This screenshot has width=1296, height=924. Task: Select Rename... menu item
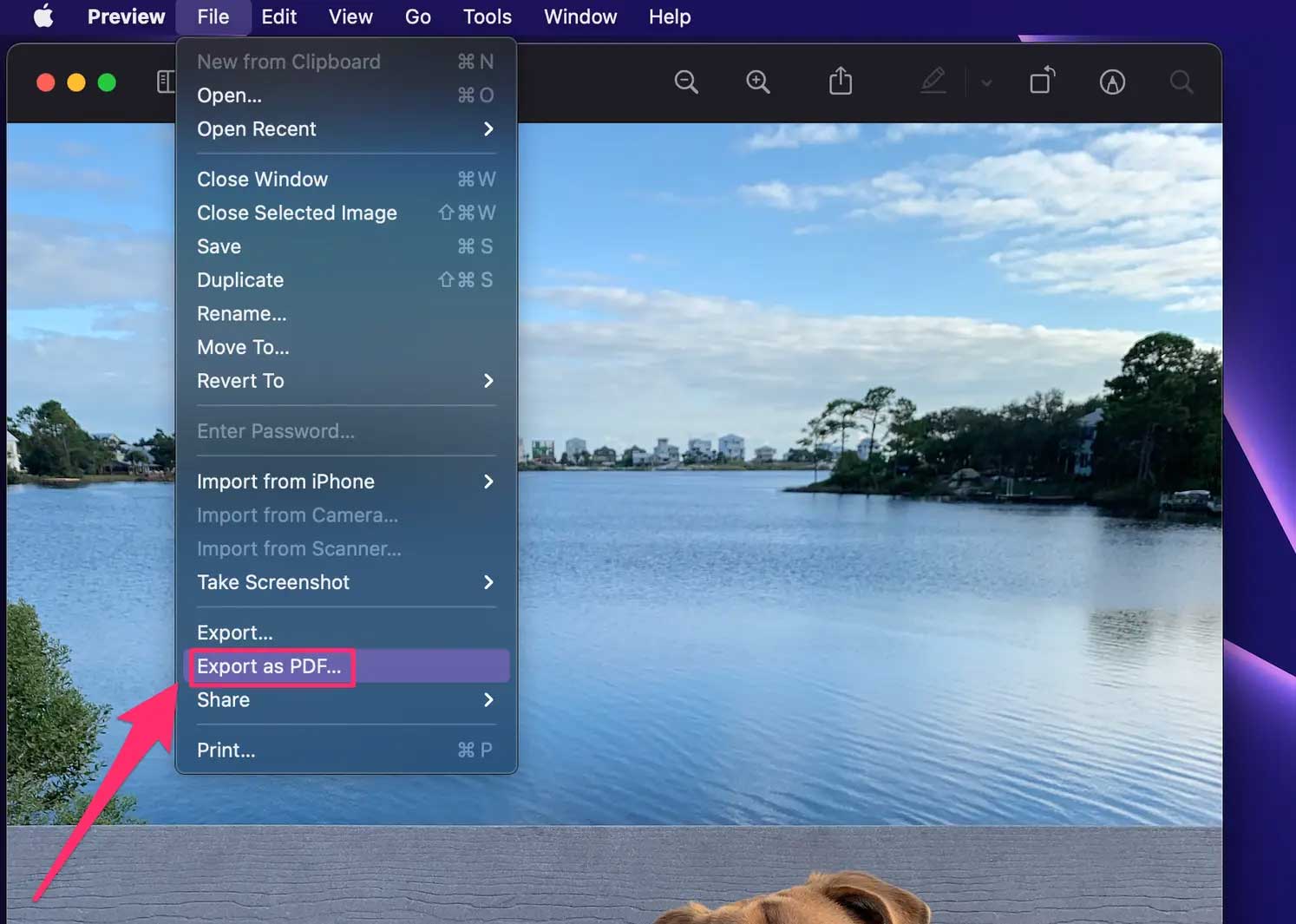346,314
